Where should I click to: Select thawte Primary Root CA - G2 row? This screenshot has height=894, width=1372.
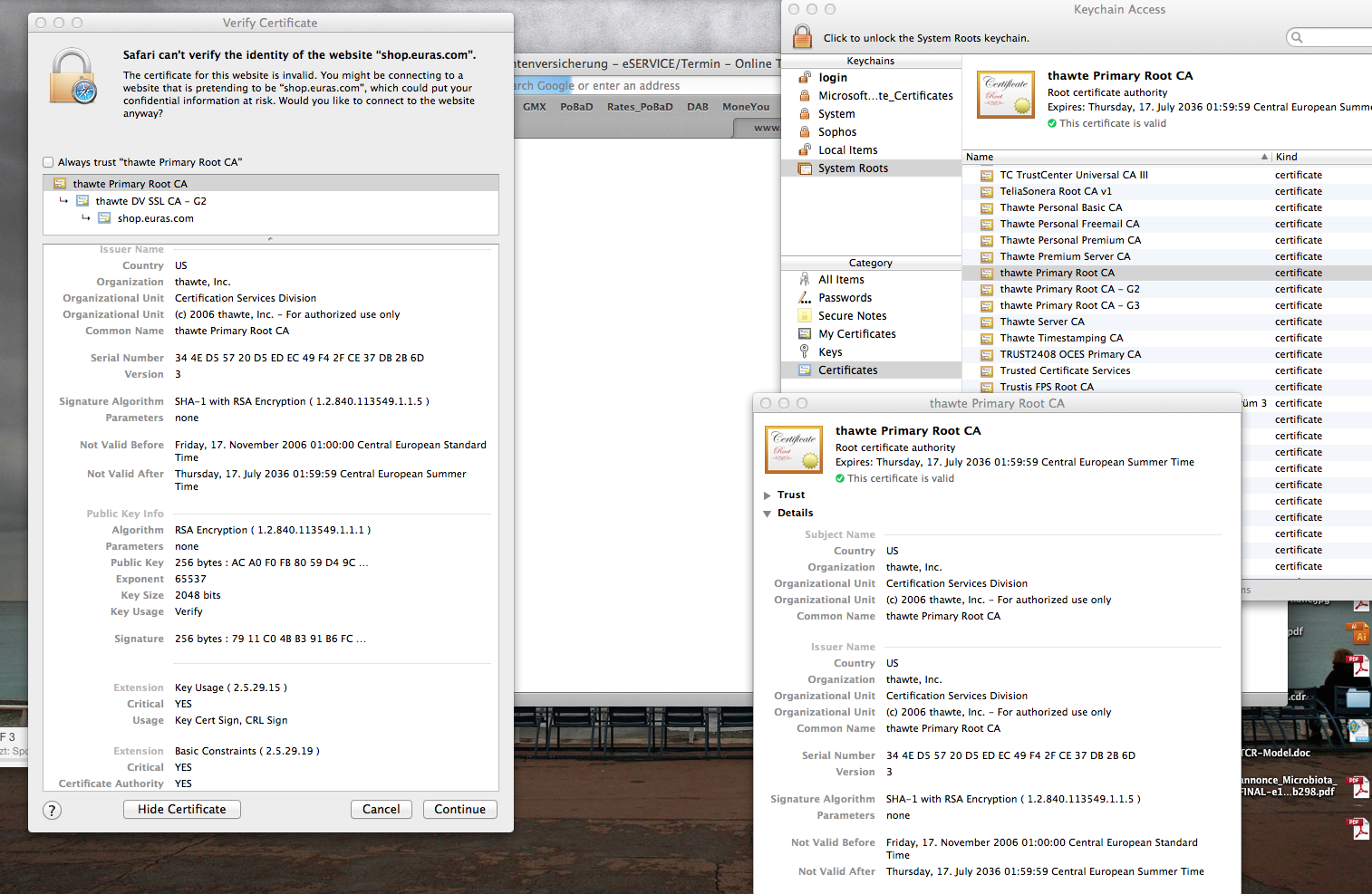tap(1167, 289)
